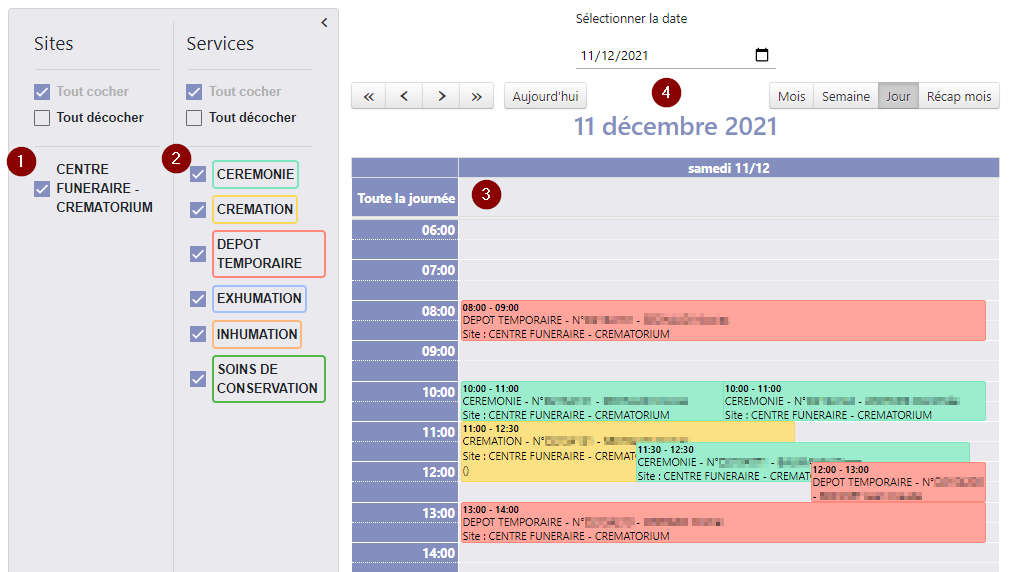This screenshot has height=572, width=1014.
Task: Open the 12:00 - 13:00 DEPOT TEMPORAIRE event
Action: (898, 482)
